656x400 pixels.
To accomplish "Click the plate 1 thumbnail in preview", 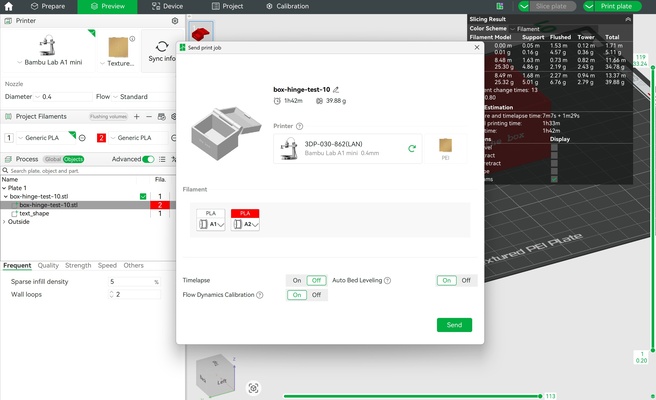I will (x=201, y=32).
